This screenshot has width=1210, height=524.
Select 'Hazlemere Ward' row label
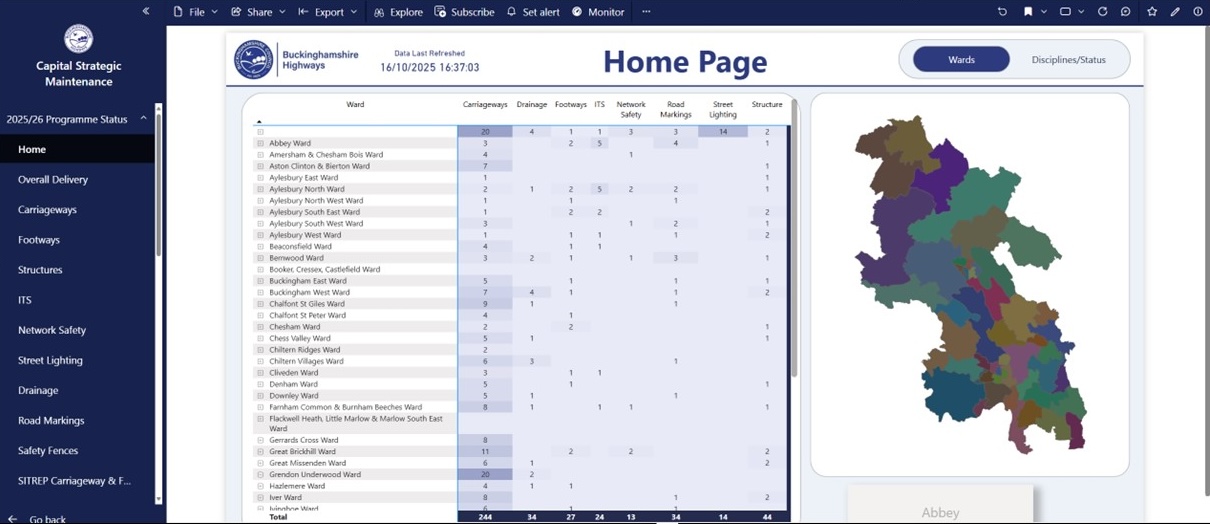[x=297, y=486]
